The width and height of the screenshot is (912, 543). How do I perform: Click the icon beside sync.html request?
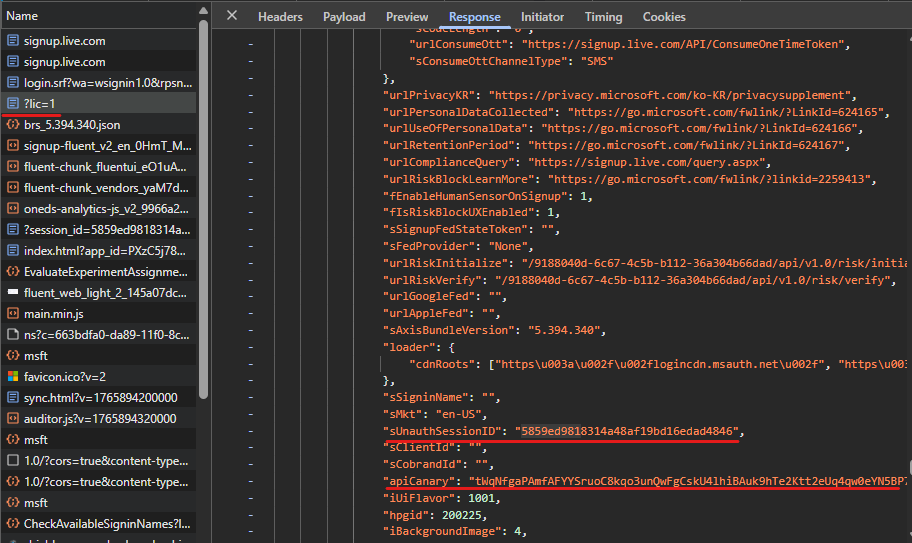click(13, 398)
